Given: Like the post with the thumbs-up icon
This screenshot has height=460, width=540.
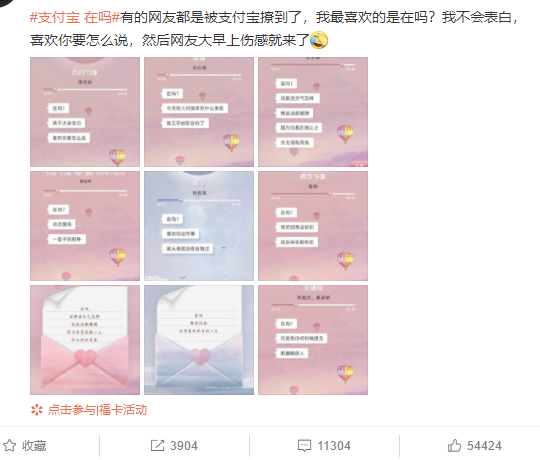Looking at the screenshot, I should tap(454, 445).
